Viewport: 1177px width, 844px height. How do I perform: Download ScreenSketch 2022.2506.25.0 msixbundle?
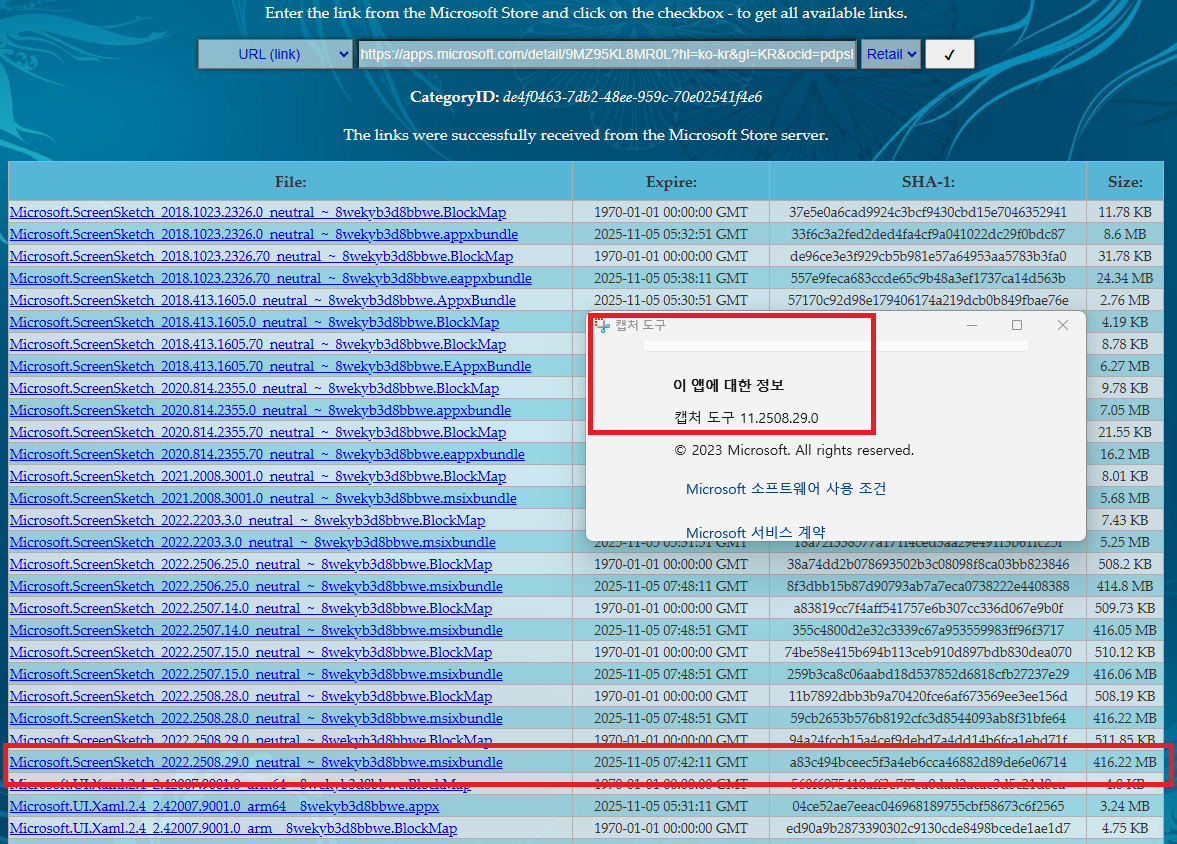(256, 586)
